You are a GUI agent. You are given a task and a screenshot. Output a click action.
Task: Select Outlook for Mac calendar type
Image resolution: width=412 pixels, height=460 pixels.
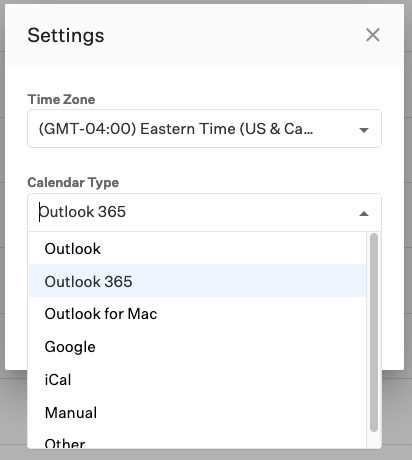[x=197, y=314]
